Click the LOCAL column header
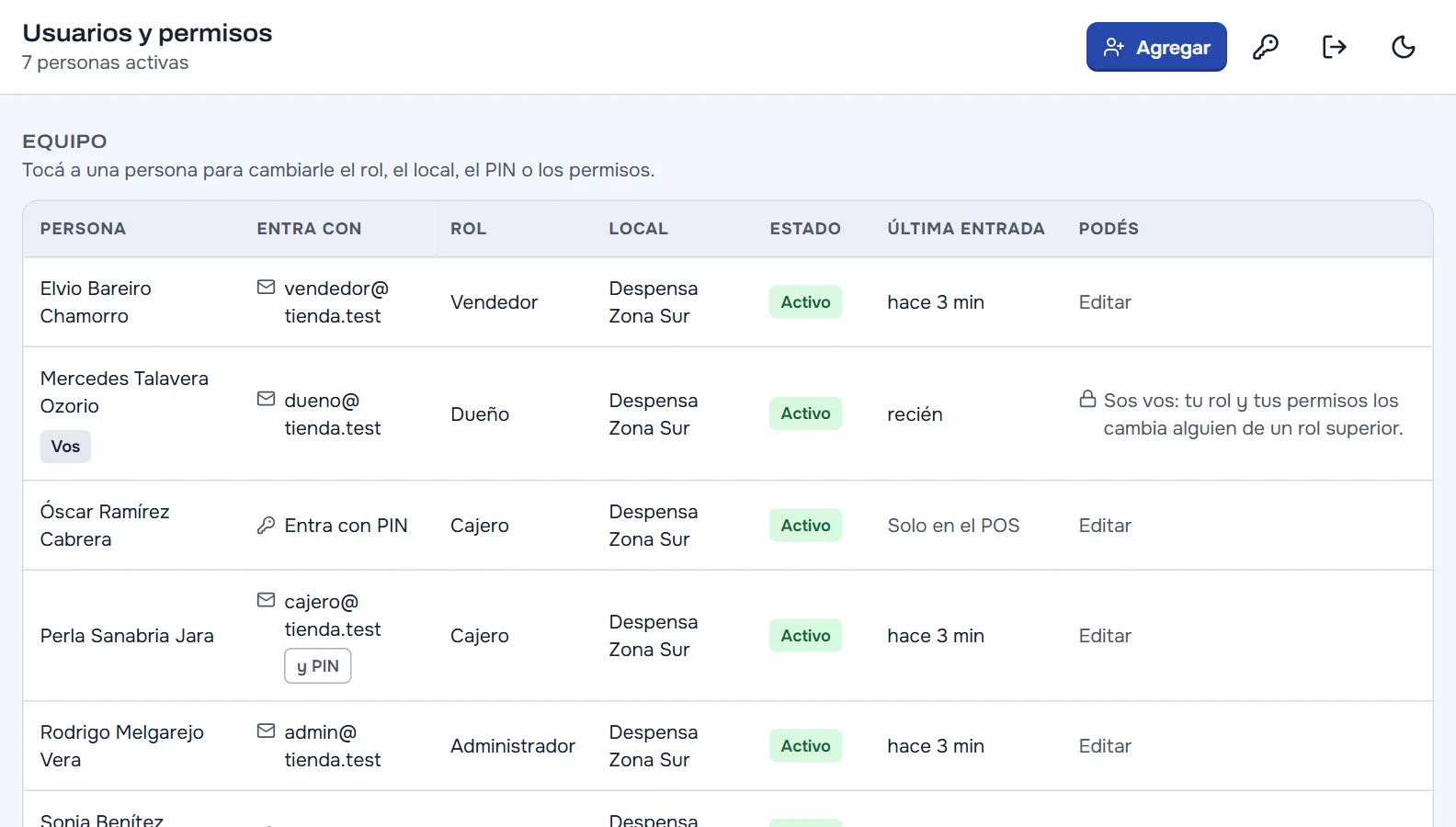Screen dimensions: 1456x827 tap(639, 229)
